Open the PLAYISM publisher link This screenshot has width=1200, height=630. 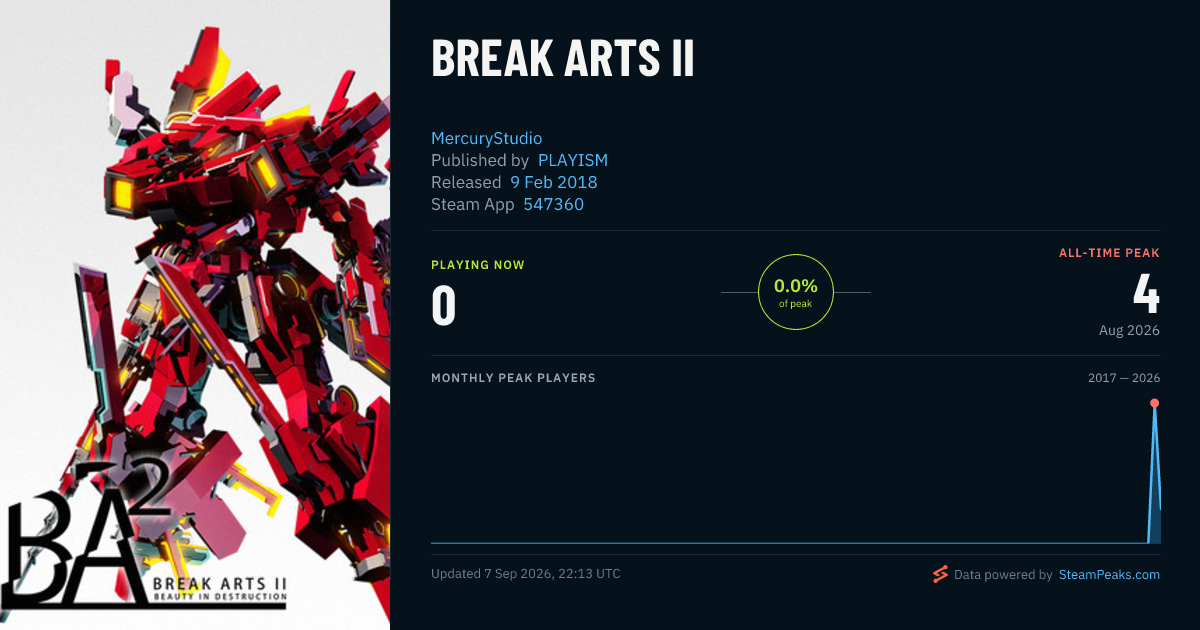[573, 160]
